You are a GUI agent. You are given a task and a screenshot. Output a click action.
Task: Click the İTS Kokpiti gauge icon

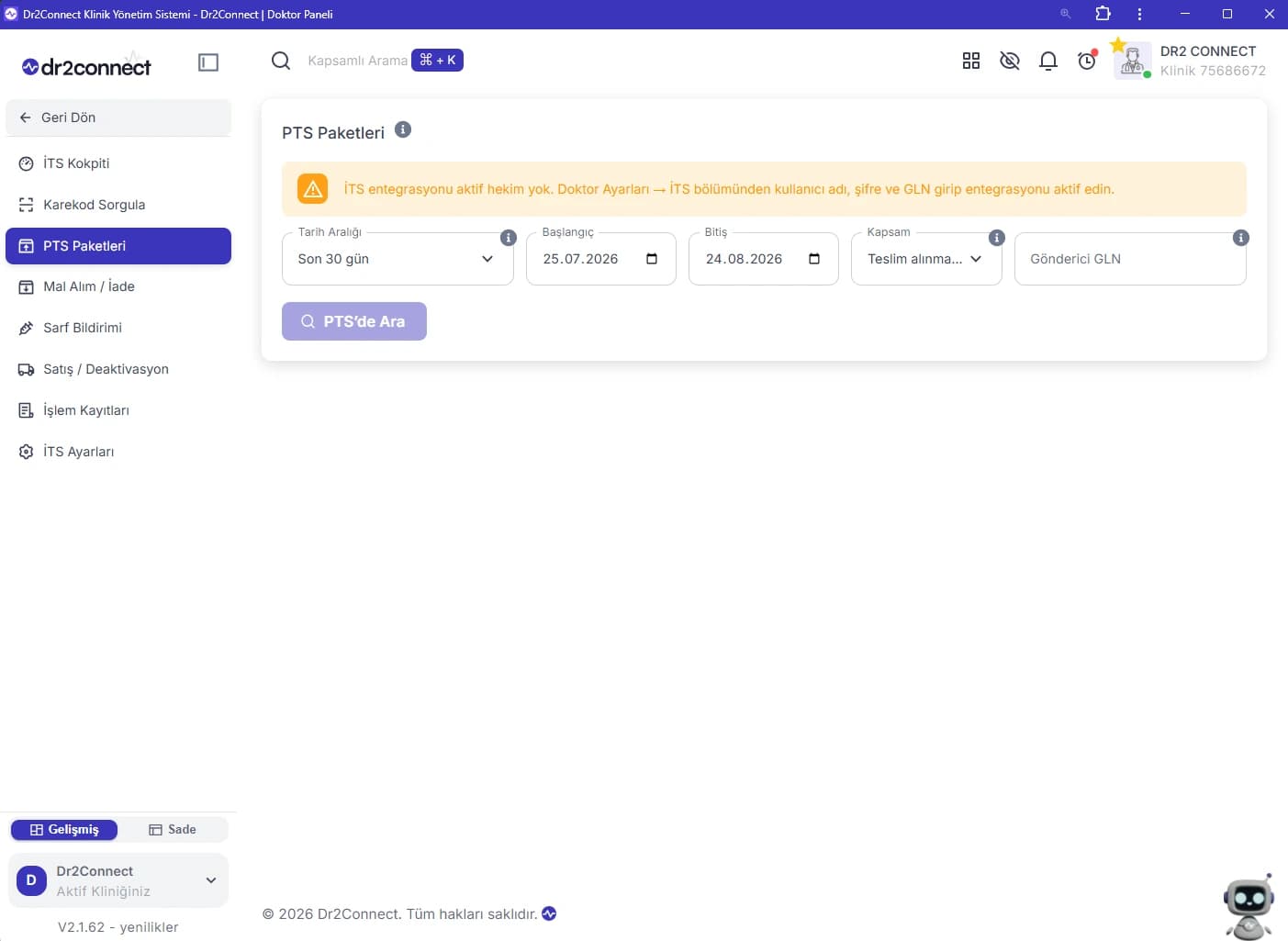(x=27, y=163)
